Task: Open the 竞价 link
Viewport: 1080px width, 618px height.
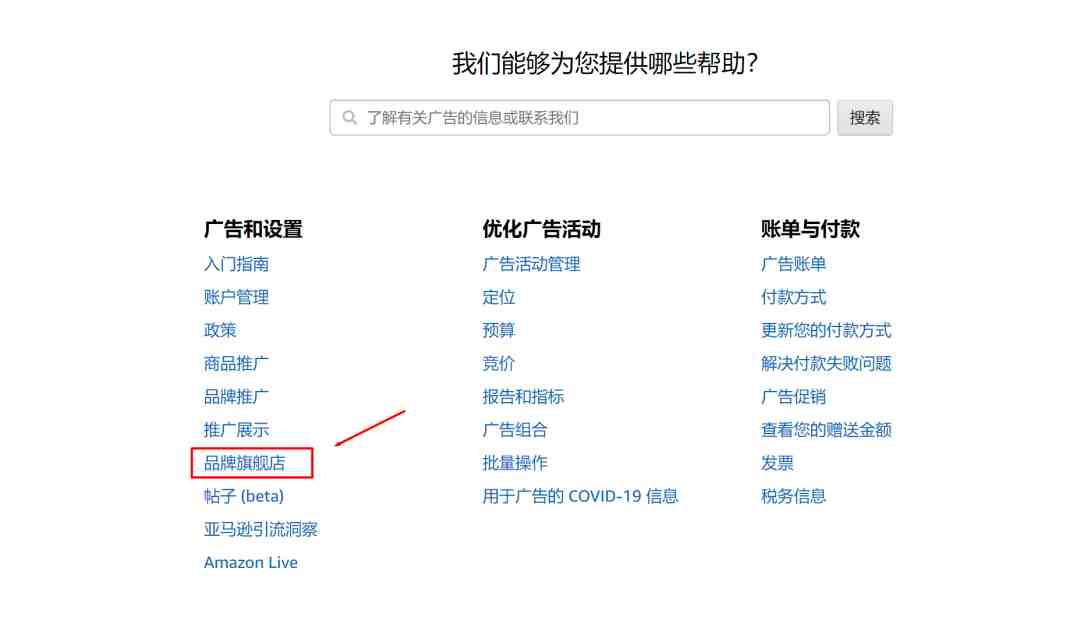Action: [x=499, y=363]
